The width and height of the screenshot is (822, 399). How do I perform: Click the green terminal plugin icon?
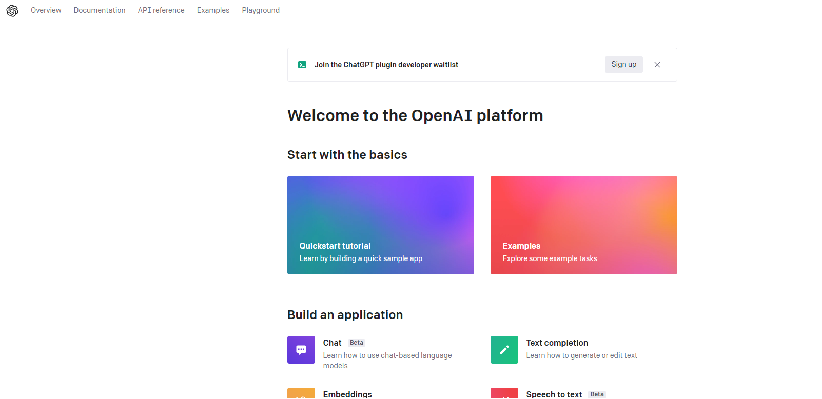302,64
